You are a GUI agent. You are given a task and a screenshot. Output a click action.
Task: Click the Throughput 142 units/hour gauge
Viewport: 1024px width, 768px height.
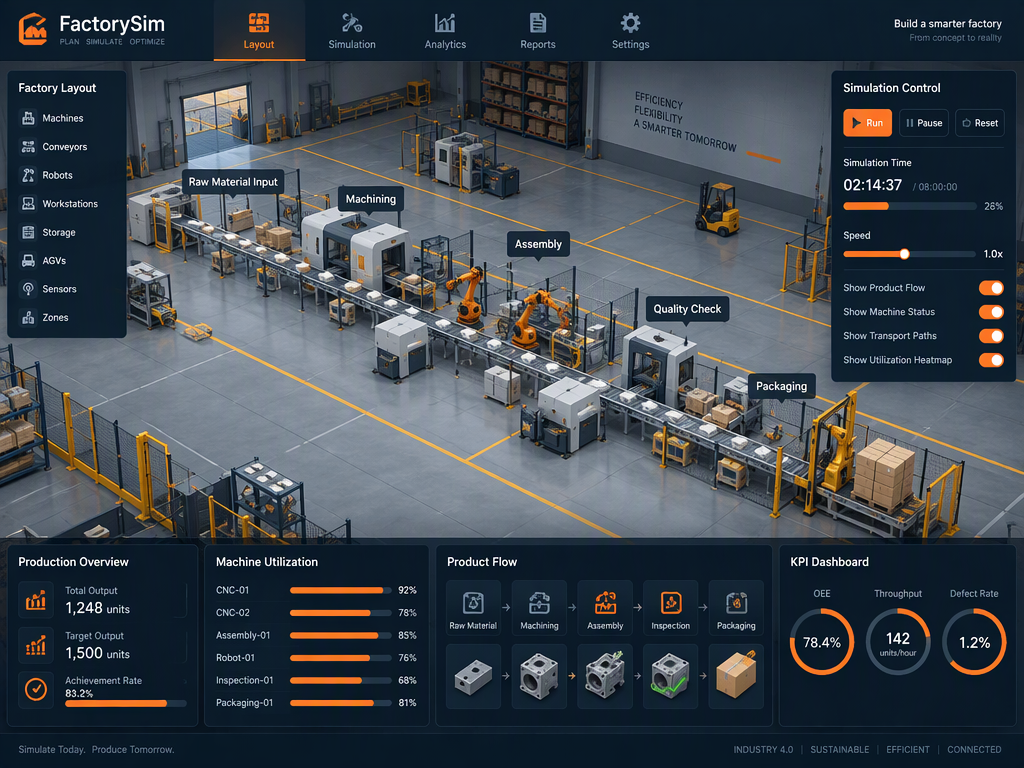[898, 642]
